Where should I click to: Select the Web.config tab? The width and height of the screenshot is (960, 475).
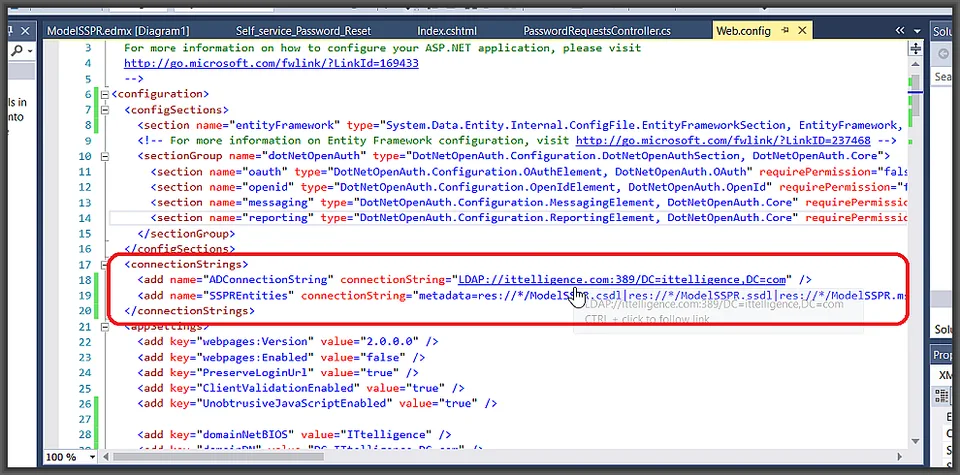pyautogui.click(x=743, y=31)
